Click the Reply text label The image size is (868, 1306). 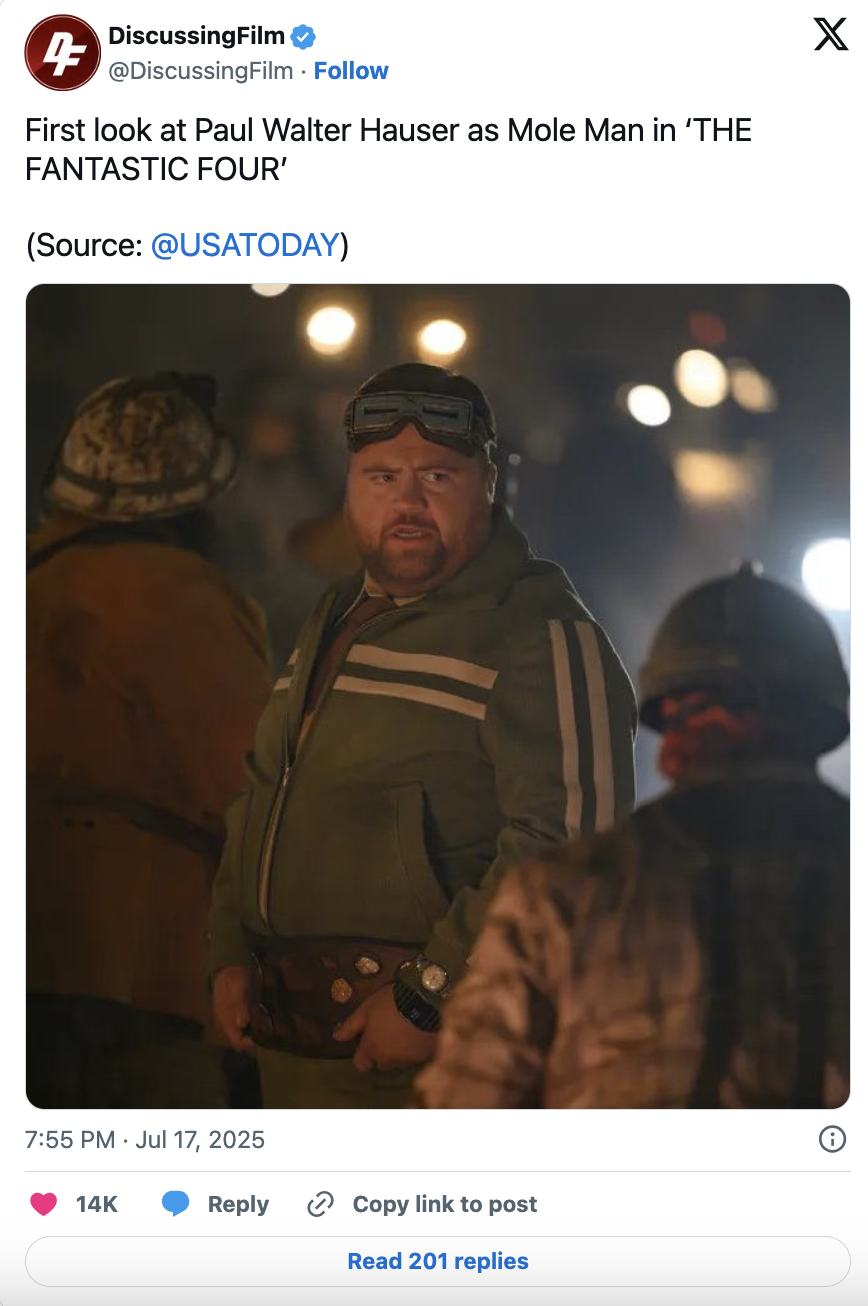(x=238, y=1204)
